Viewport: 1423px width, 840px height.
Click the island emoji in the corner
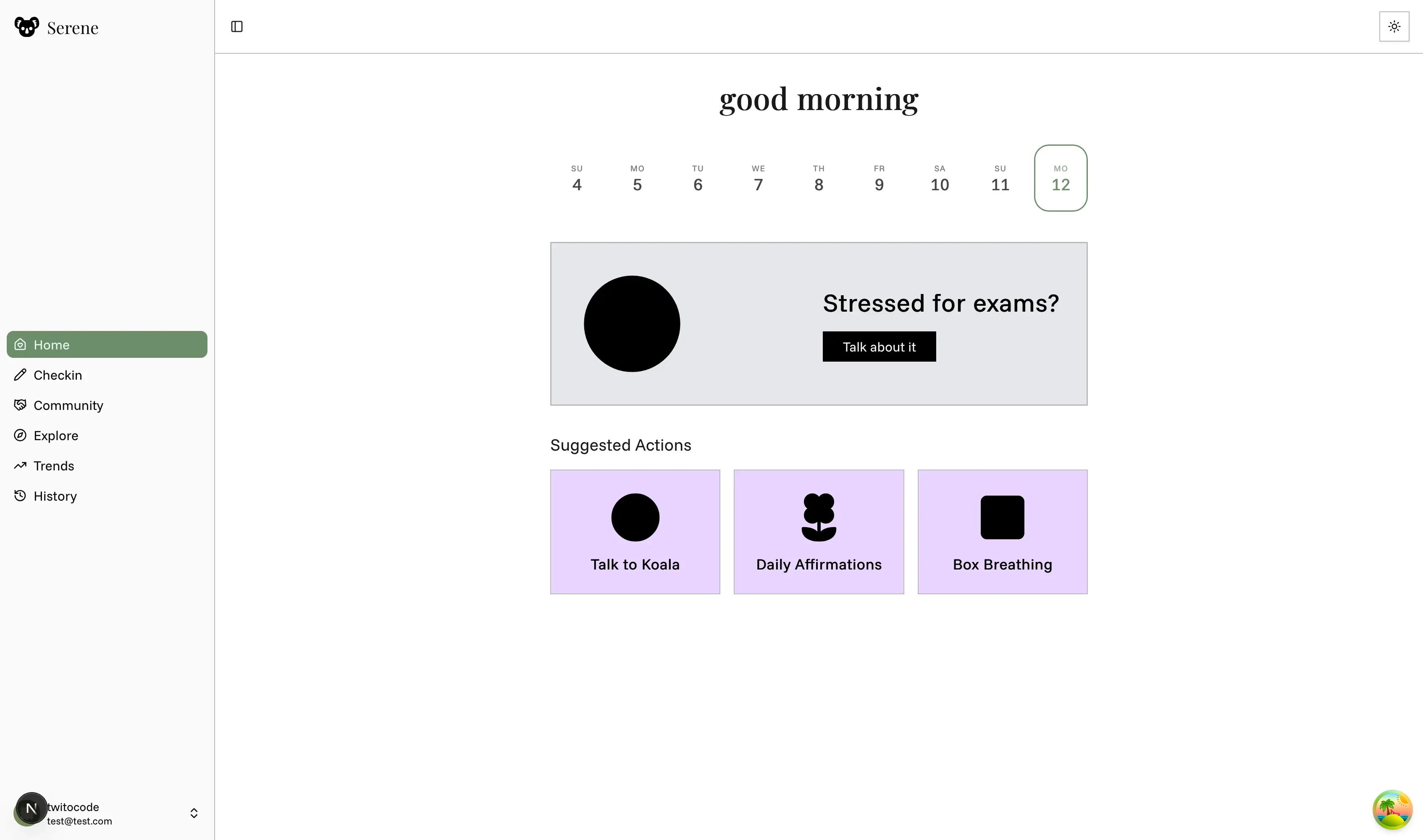click(x=1392, y=809)
